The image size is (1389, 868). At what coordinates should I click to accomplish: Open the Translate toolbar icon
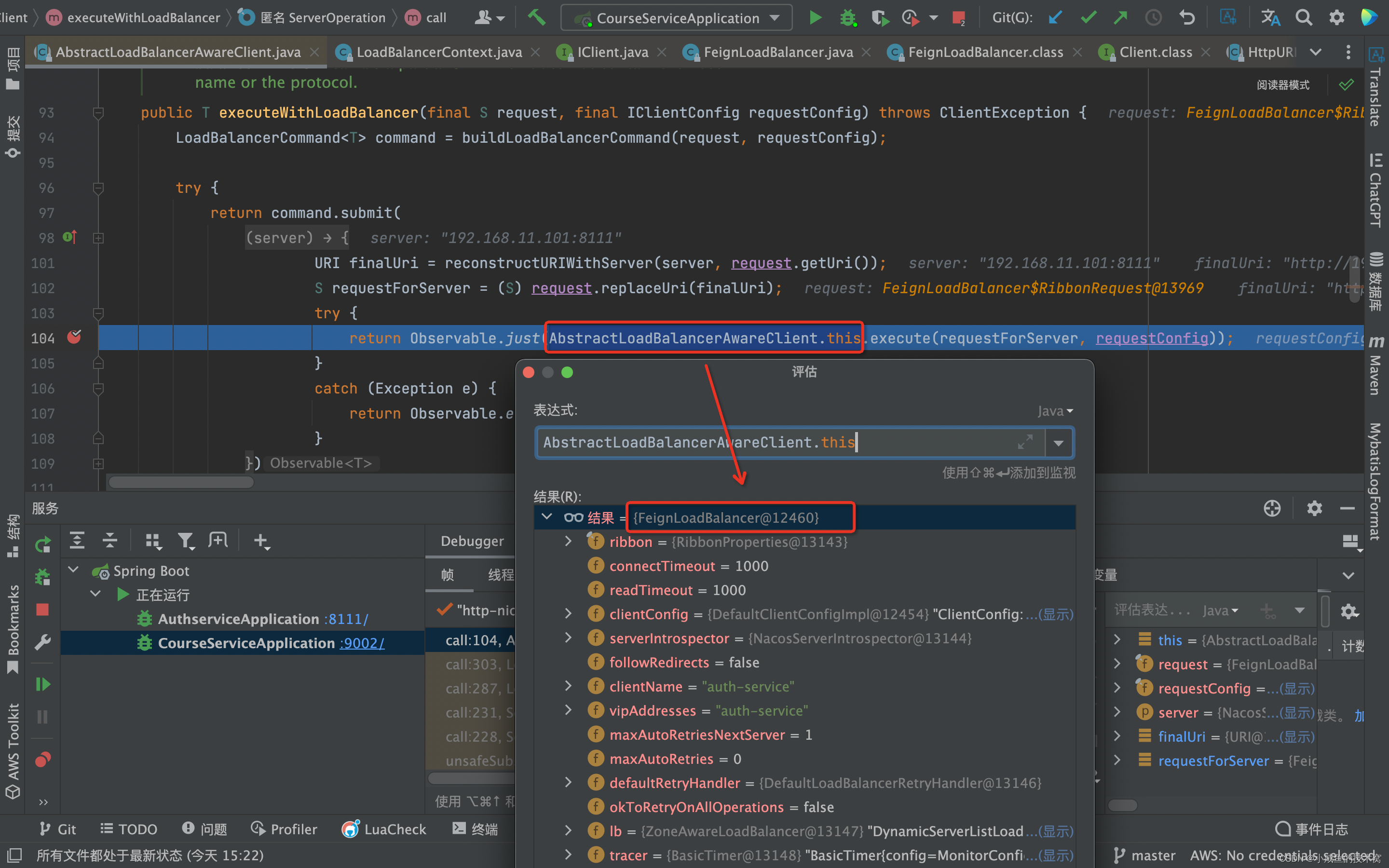pyautogui.click(x=1270, y=18)
